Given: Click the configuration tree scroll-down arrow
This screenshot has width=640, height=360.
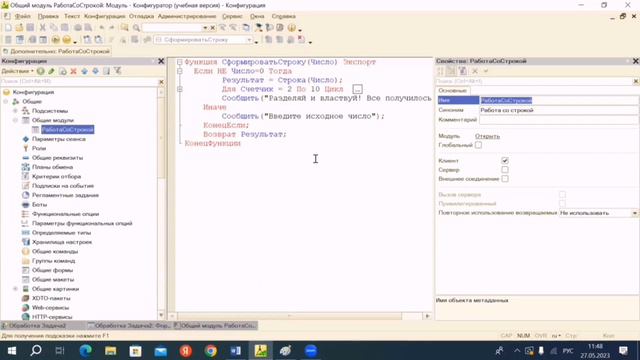Looking at the screenshot, I should tap(161, 315).
